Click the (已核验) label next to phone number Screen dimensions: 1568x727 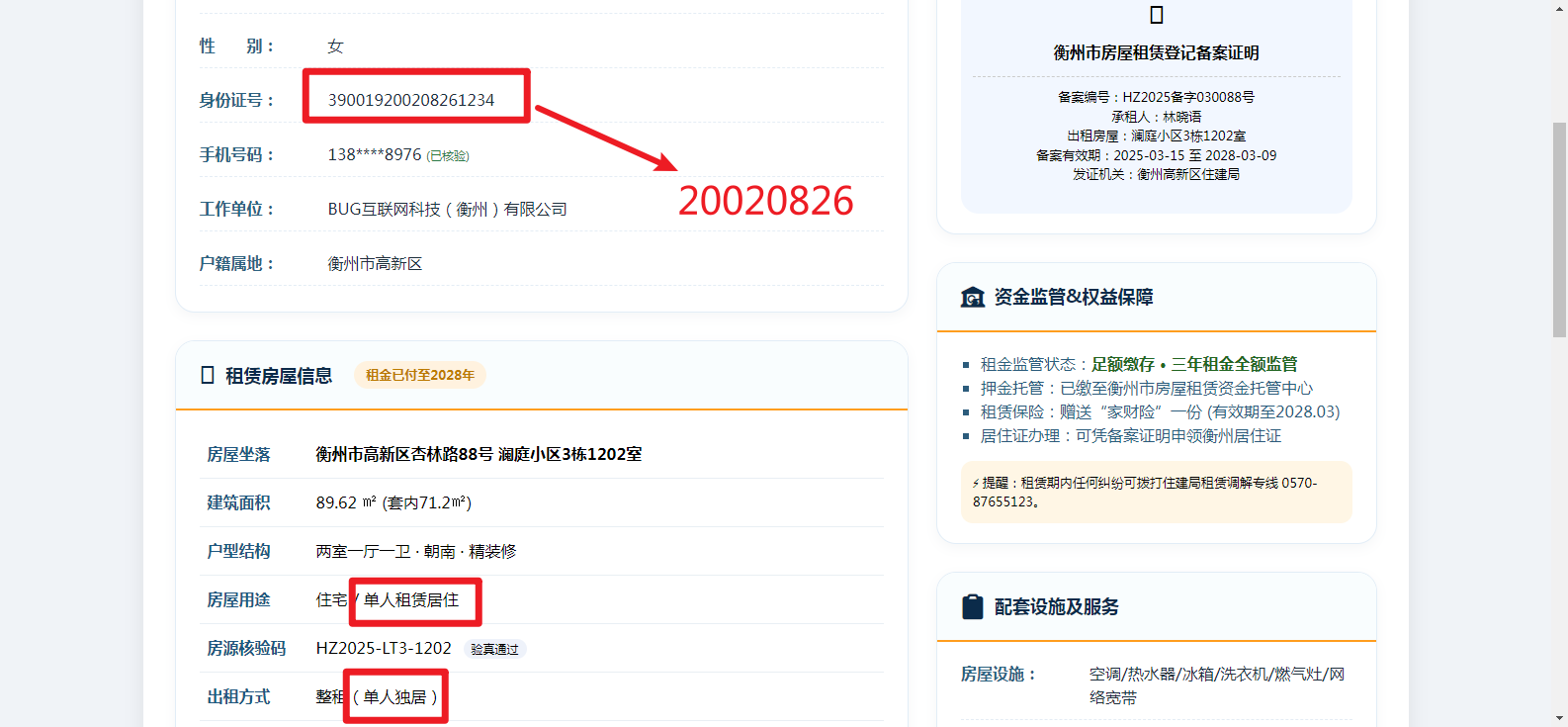pyautogui.click(x=448, y=156)
